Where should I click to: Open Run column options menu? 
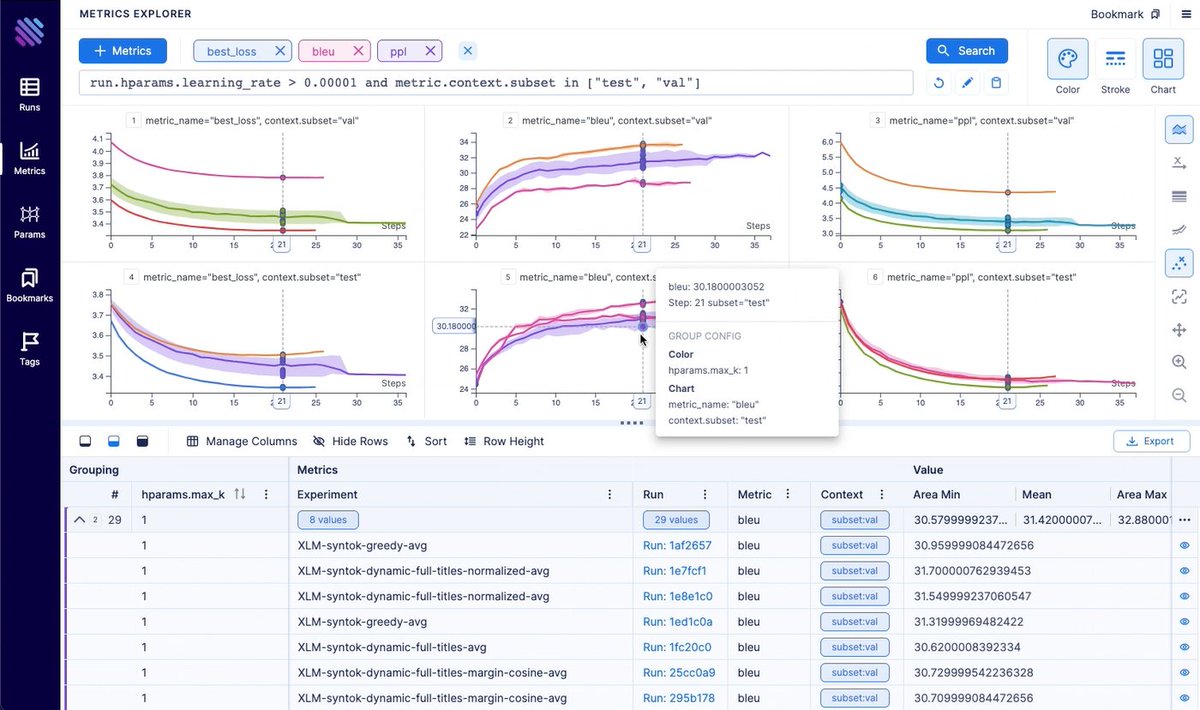(x=705, y=494)
